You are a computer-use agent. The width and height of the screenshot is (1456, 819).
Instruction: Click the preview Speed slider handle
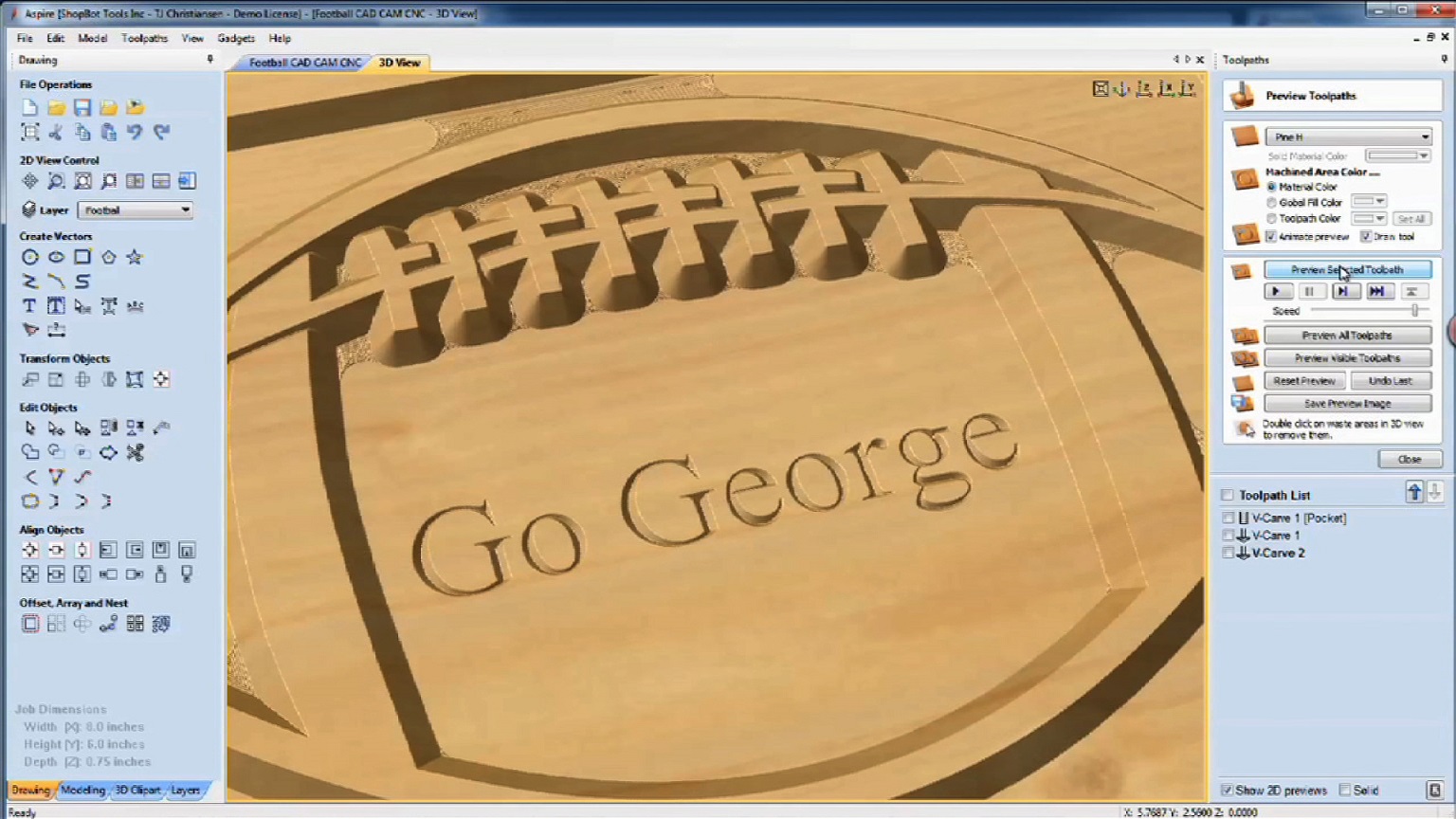tap(1414, 311)
